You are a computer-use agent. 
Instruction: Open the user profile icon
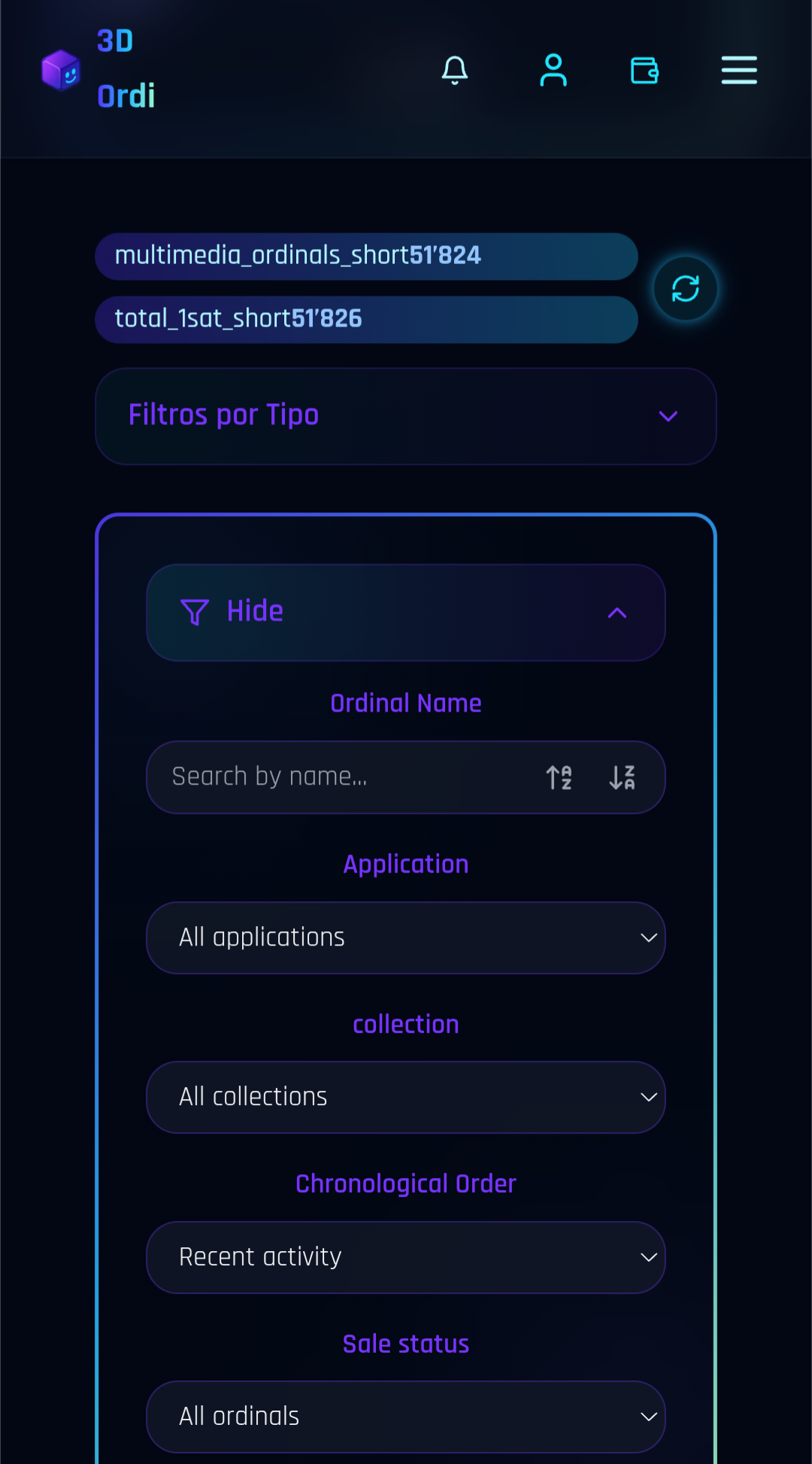pos(553,70)
